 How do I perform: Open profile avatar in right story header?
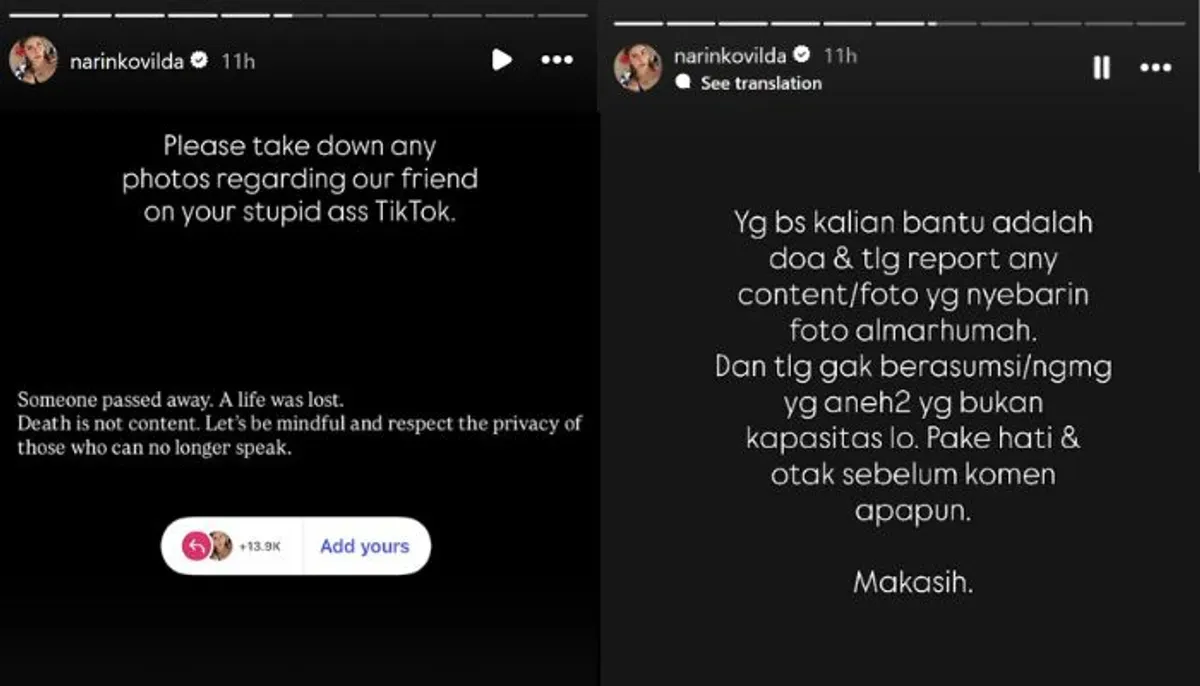pos(638,67)
